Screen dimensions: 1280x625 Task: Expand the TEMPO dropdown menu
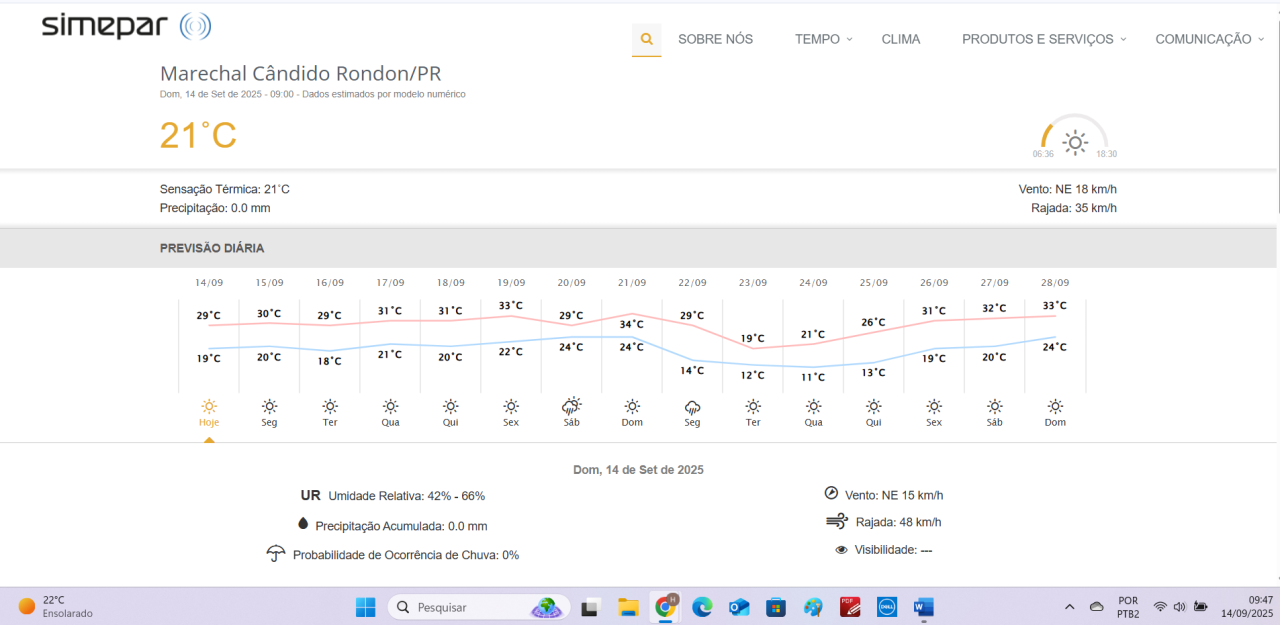pyautogui.click(x=823, y=39)
